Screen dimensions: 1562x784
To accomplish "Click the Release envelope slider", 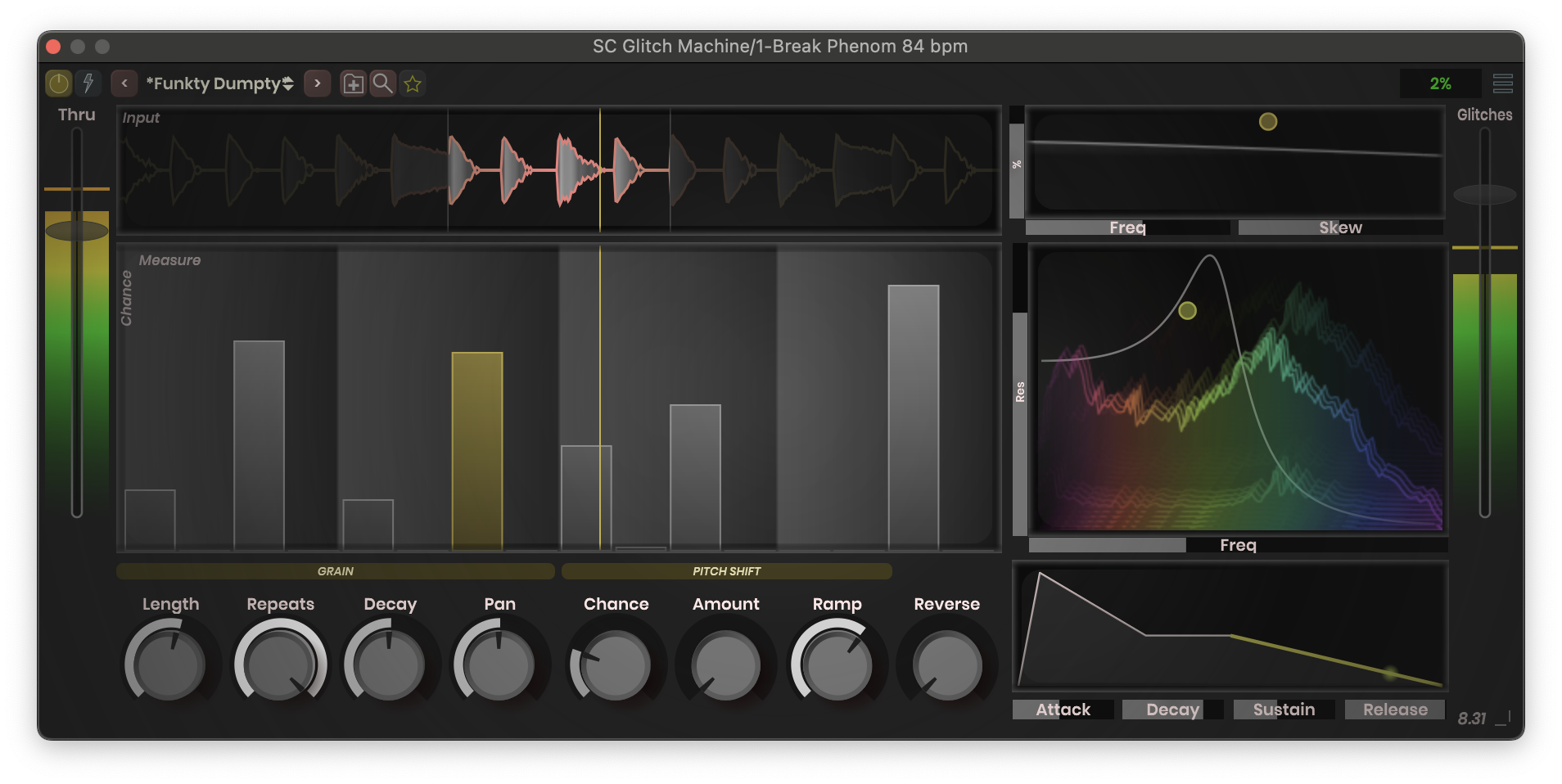I will 1394,710.
